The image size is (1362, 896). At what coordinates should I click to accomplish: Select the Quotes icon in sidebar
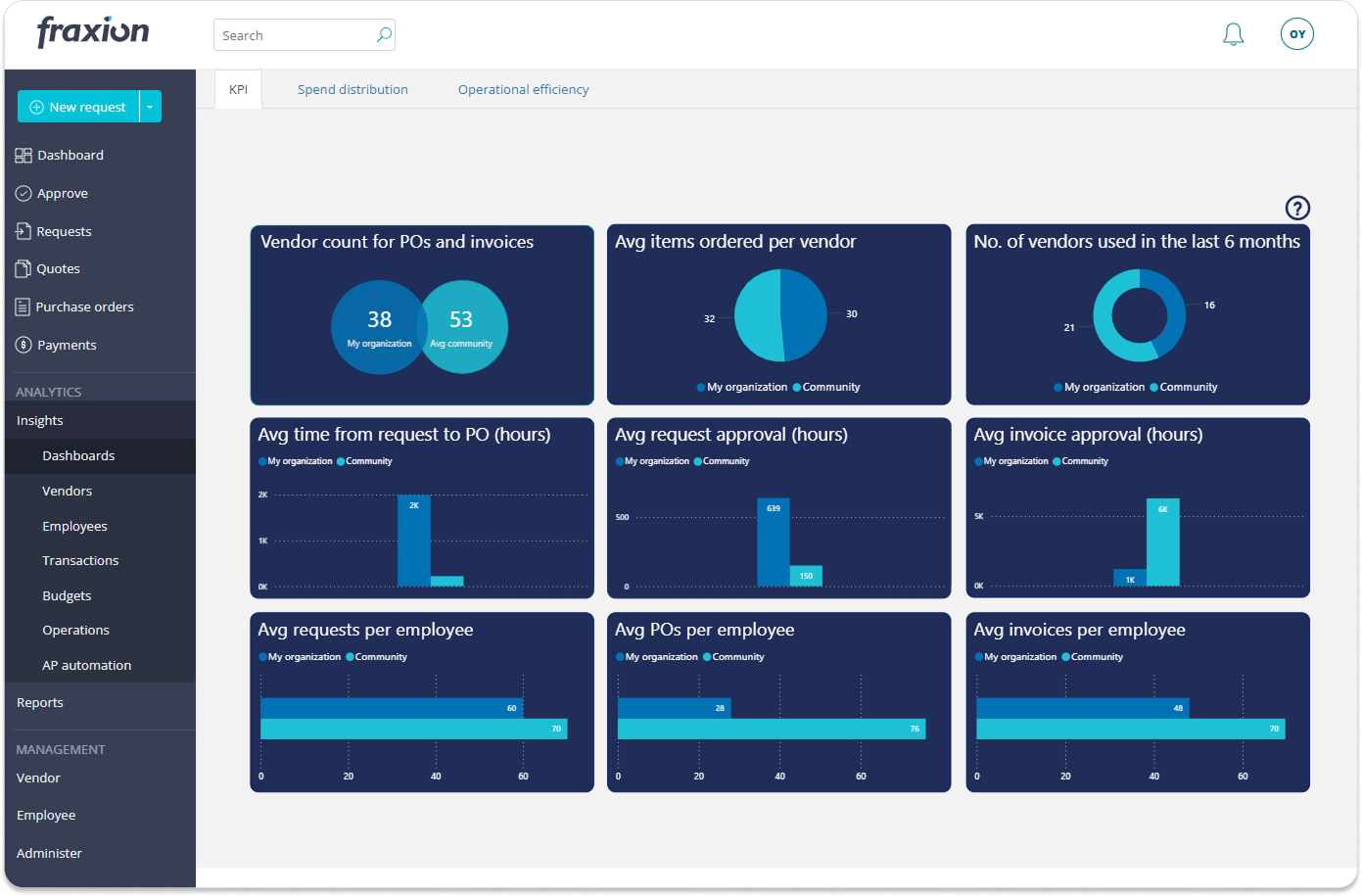pos(23,268)
